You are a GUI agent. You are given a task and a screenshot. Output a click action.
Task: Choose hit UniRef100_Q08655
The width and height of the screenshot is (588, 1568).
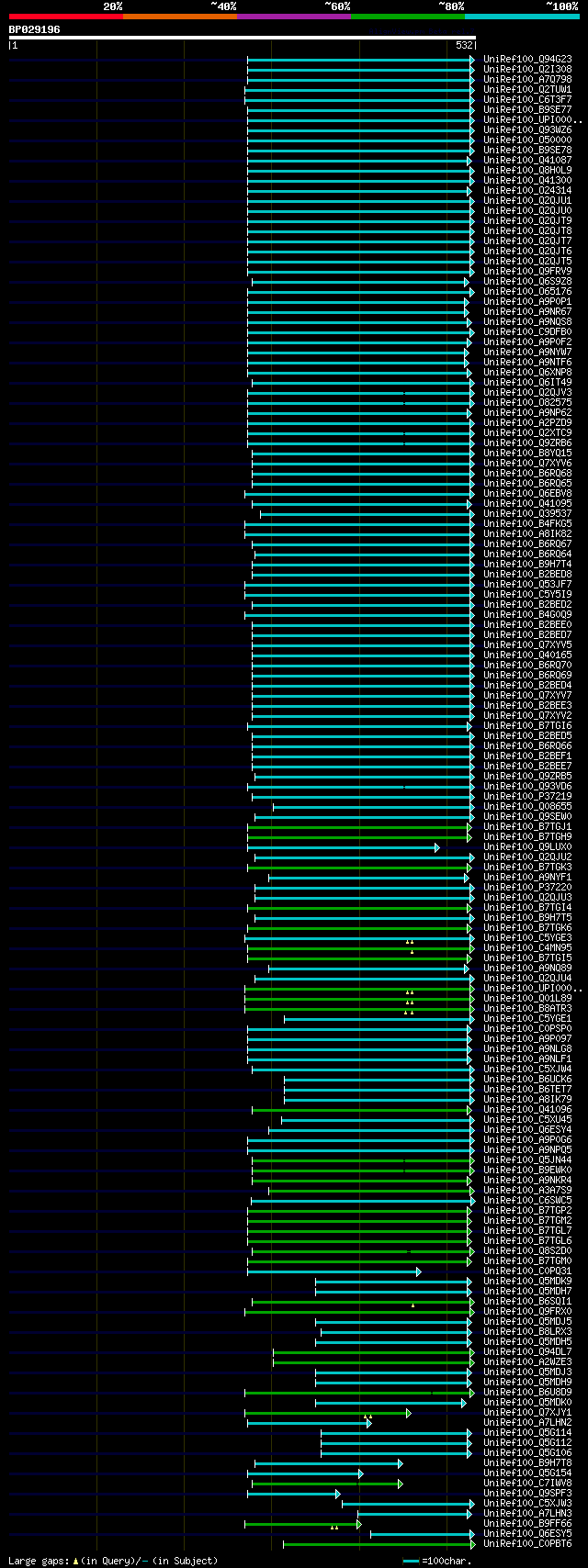(x=527, y=806)
